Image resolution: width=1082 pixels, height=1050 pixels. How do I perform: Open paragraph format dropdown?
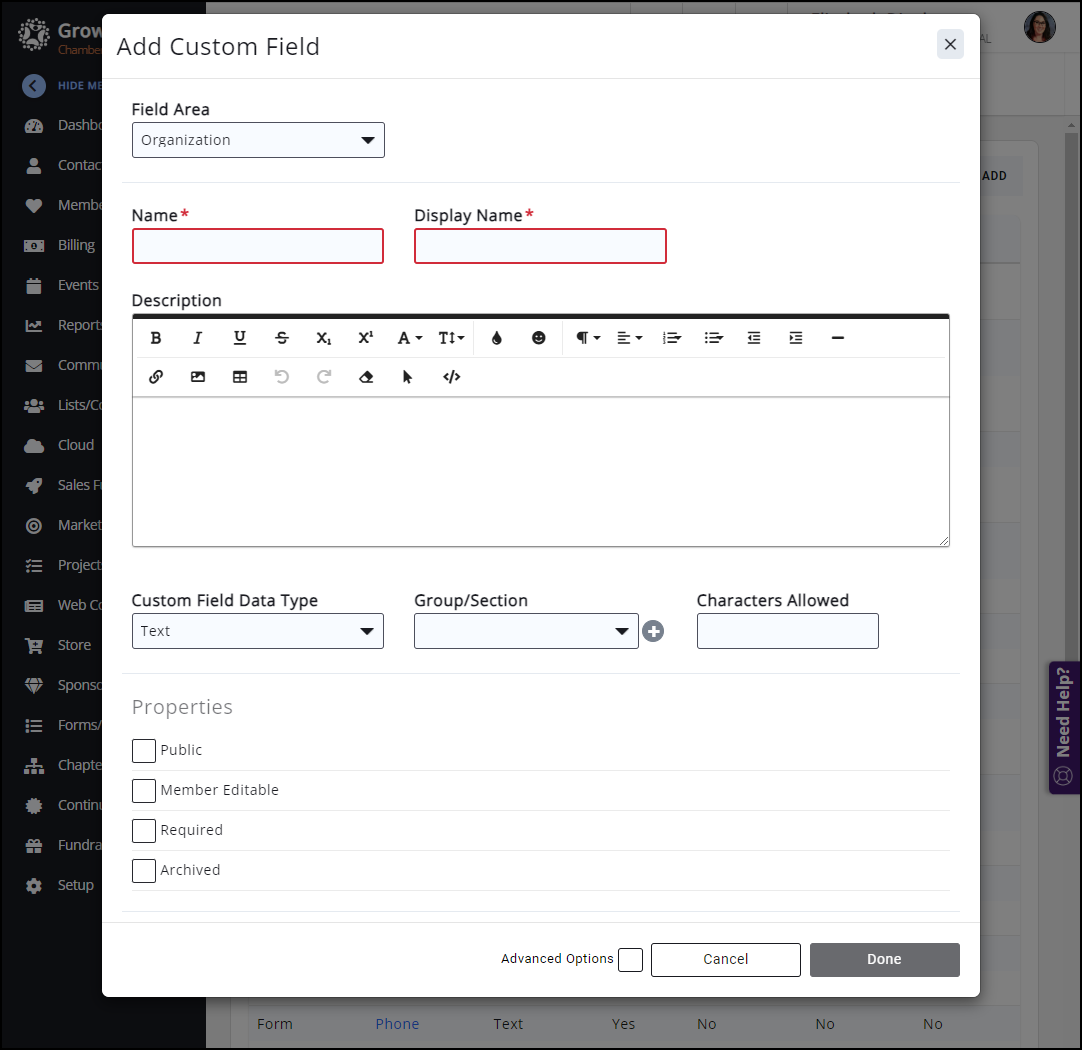pyautogui.click(x=588, y=338)
